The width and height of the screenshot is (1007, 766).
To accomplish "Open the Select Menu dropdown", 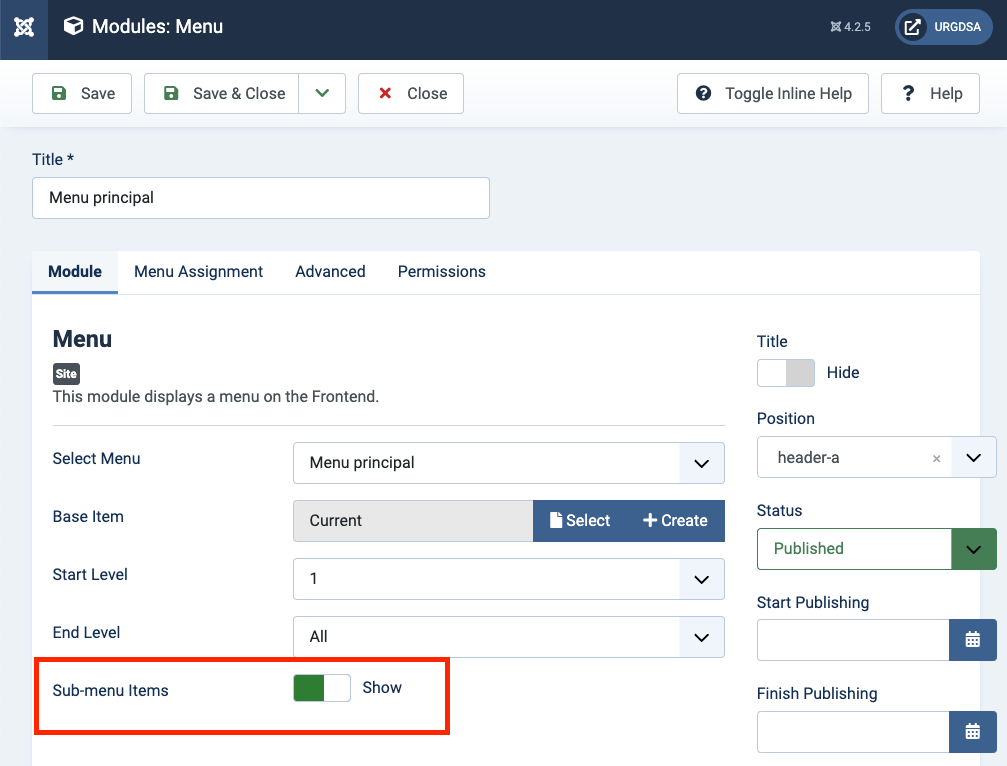I will click(508, 463).
